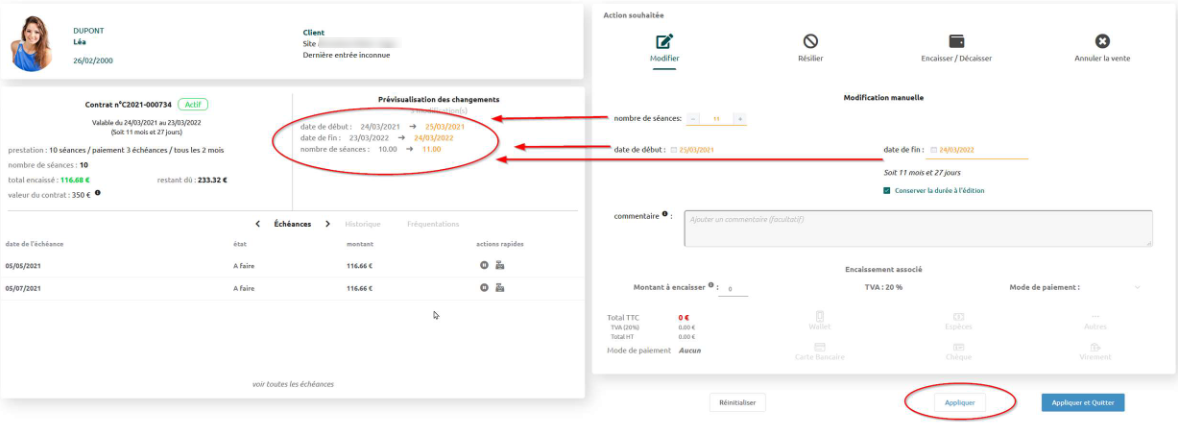Open voir toutes les échéances link

pos(293,384)
